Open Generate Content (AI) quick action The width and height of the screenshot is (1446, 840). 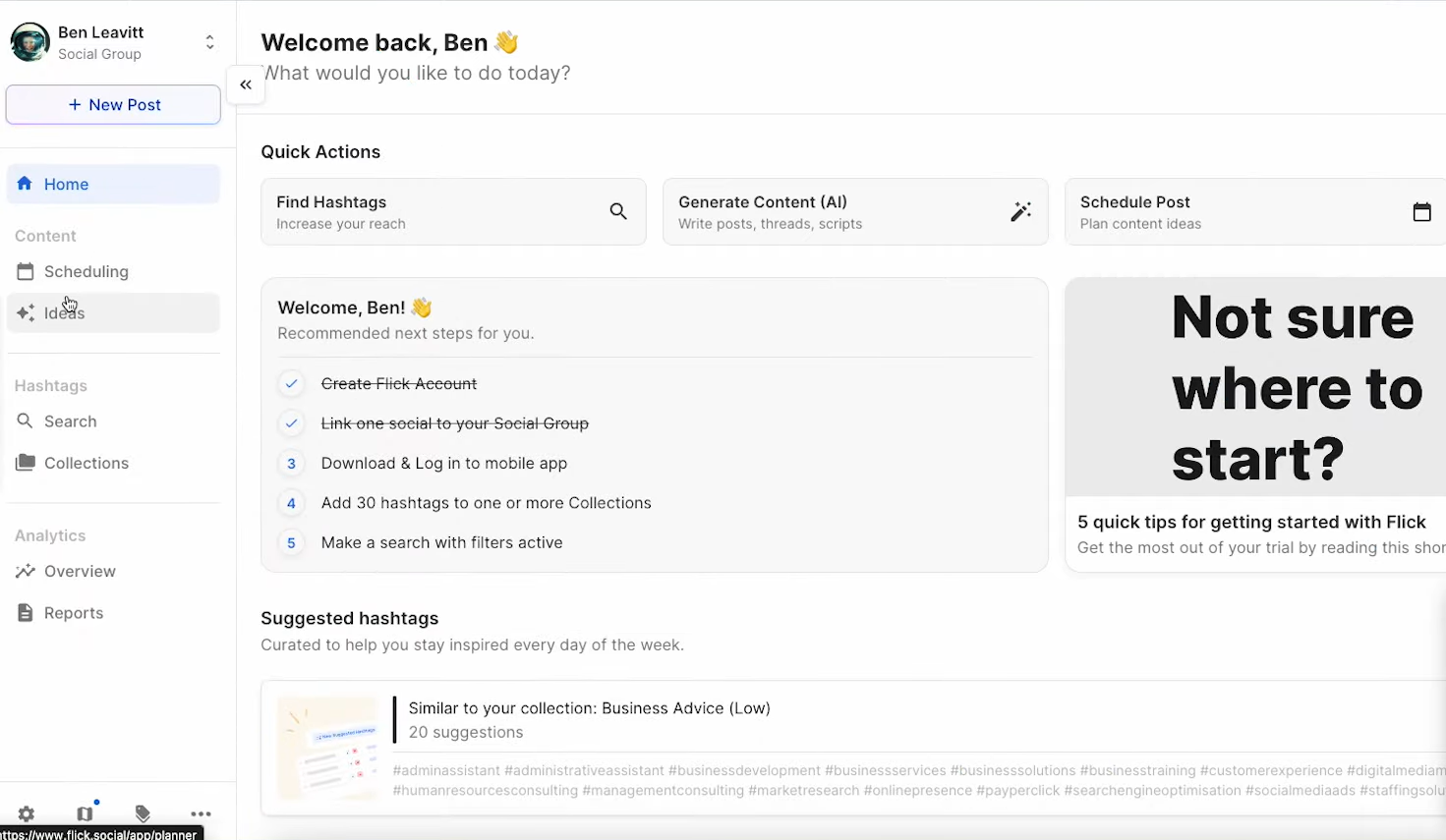[x=855, y=211]
